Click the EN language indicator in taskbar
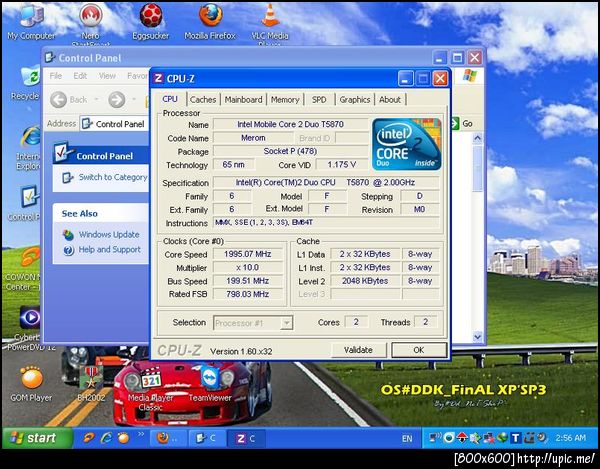This screenshot has height=469, width=600. tap(406, 438)
